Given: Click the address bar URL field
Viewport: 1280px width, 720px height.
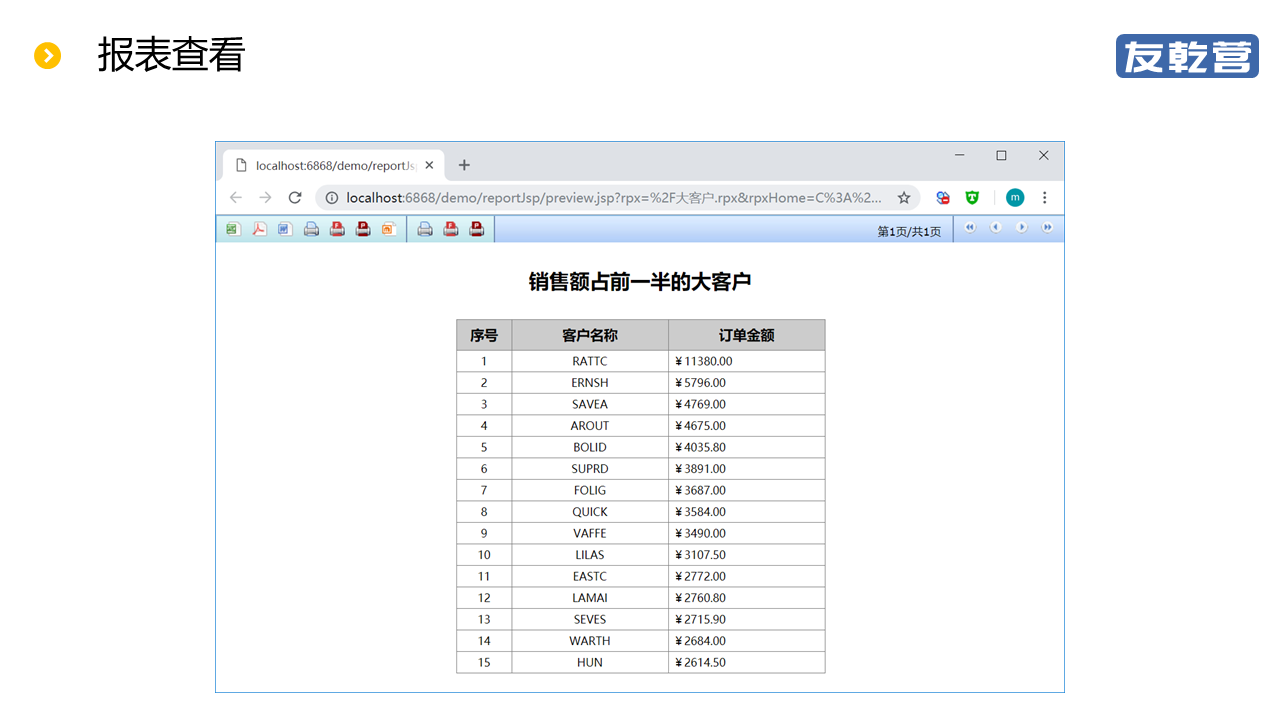Looking at the screenshot, I should coord(610,198).
